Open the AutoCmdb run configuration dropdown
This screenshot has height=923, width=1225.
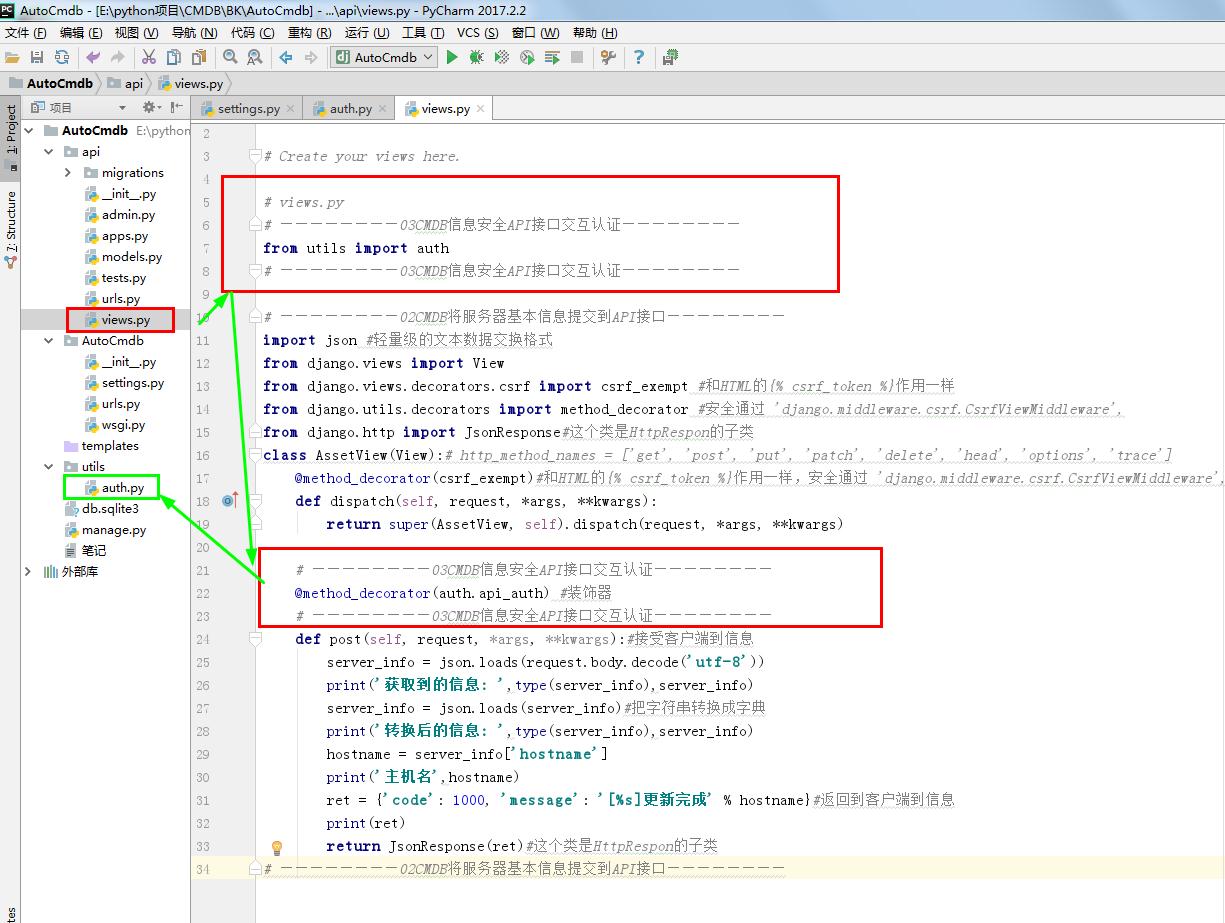coord(385,57)
